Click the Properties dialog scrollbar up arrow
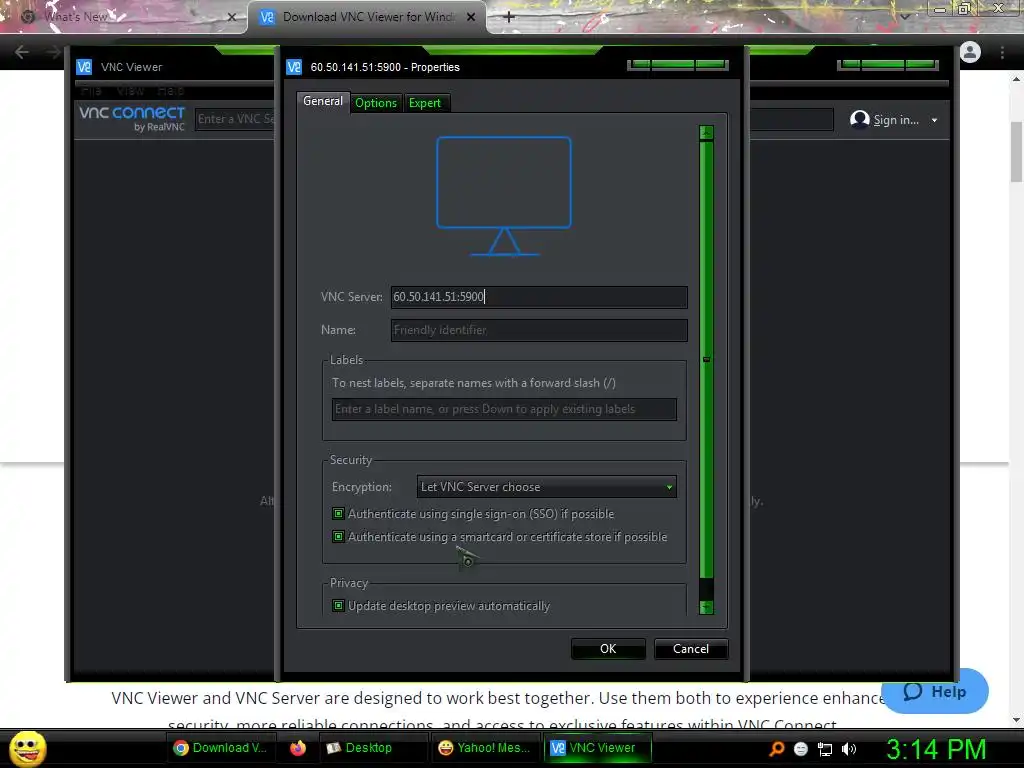 click(706, 133)
